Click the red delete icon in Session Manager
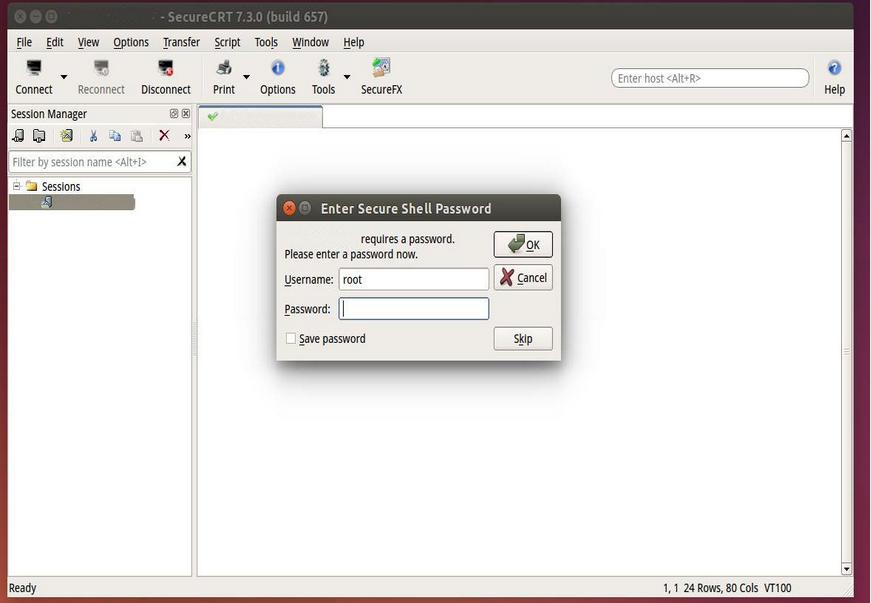 click(x=164, y=136)
